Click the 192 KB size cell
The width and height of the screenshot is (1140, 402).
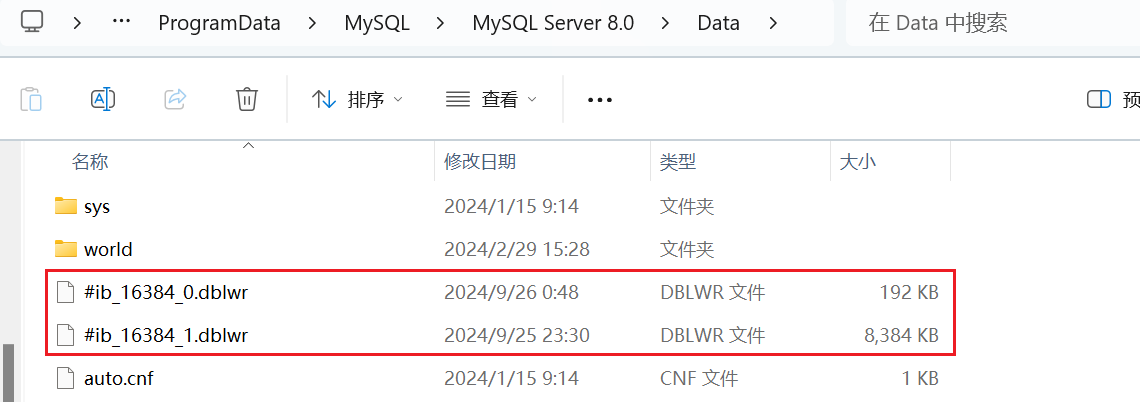(x=909, y=292)
